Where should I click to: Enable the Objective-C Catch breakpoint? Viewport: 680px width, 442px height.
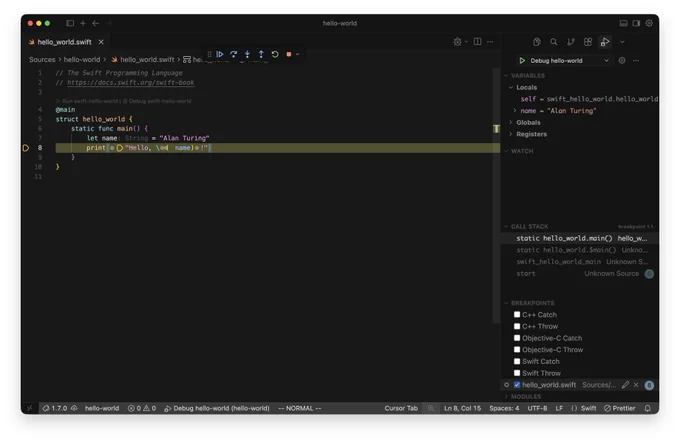pos(517,338)
